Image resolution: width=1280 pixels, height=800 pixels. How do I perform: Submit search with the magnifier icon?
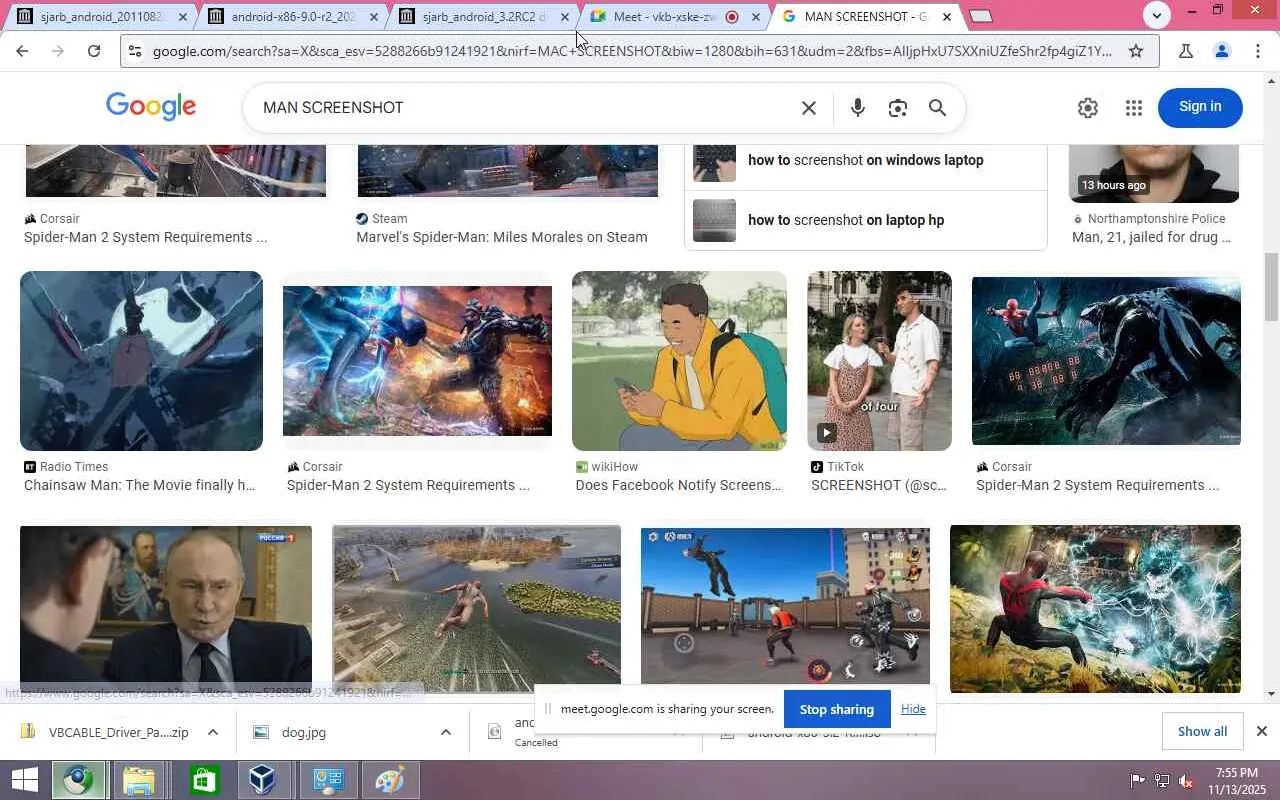937,108
